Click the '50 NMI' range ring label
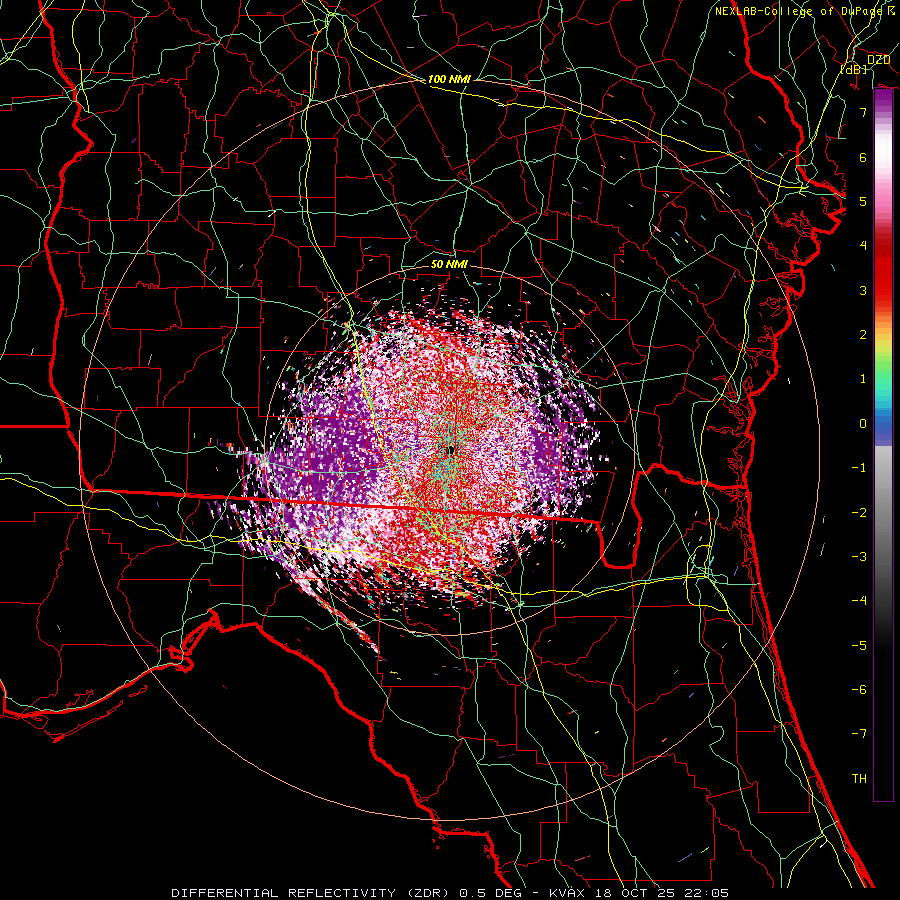 coord(449,264)
